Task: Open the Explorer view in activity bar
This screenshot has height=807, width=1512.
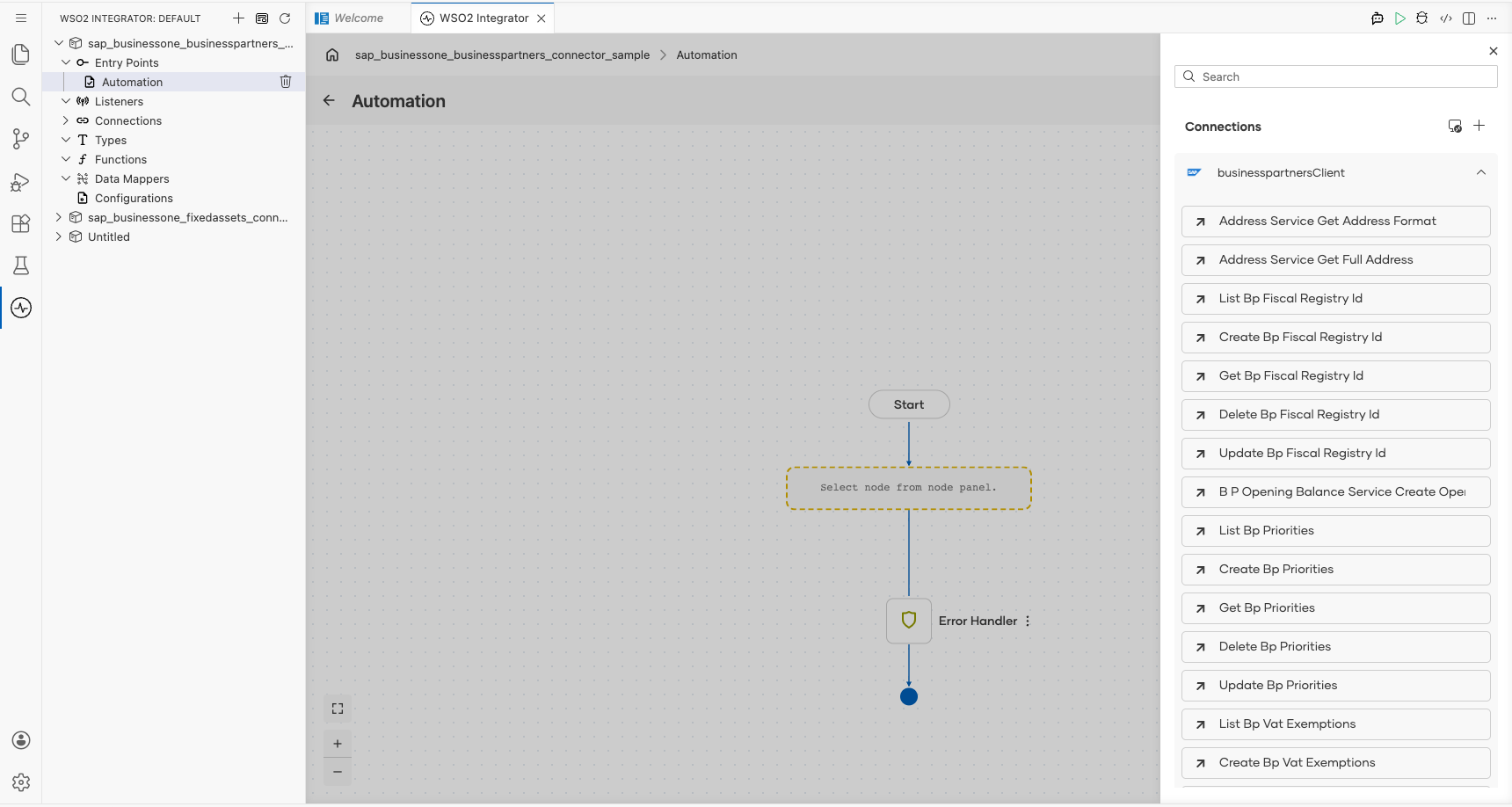Action: pyautogui.click(x=21, y=55)
